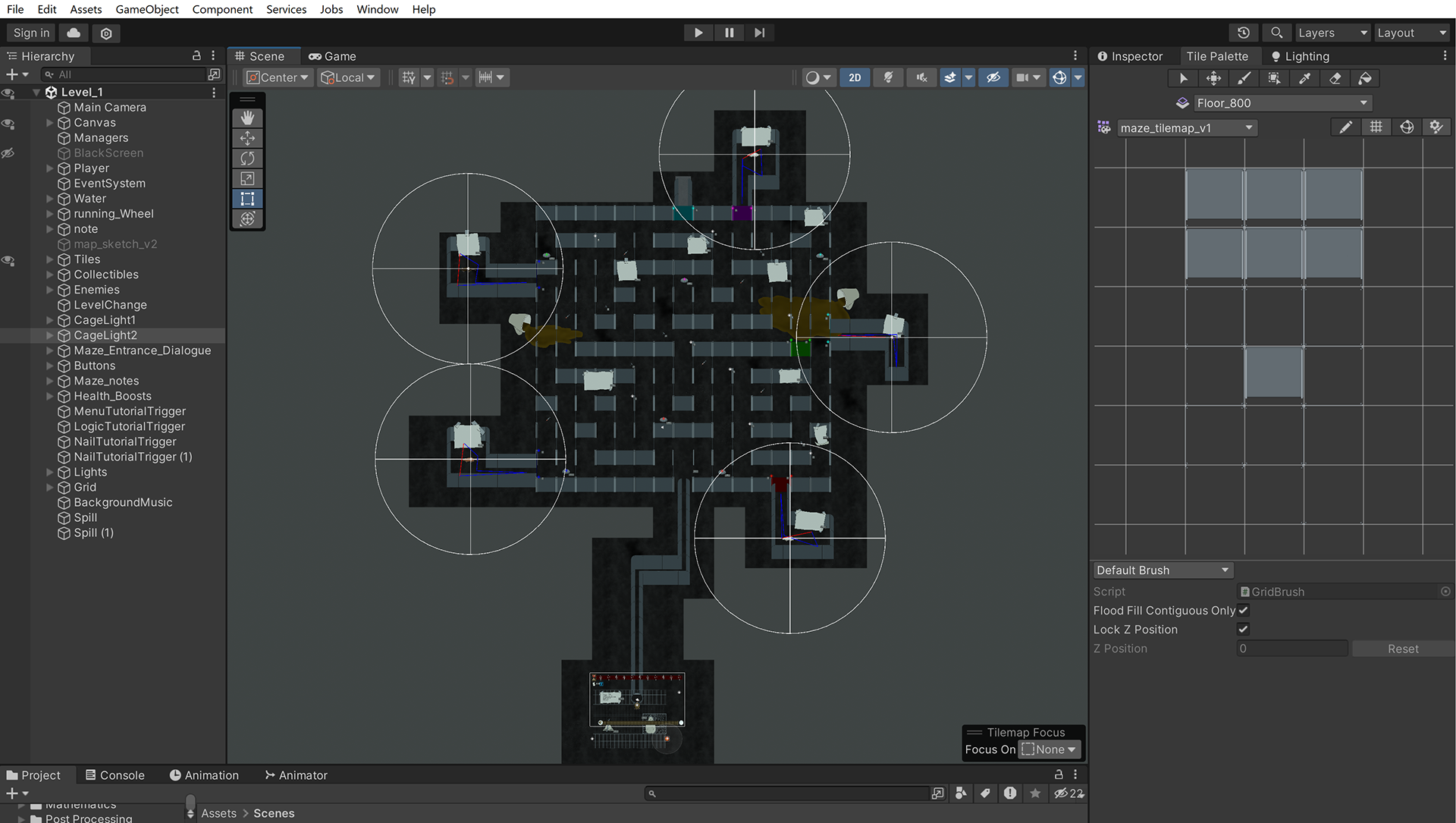Open the Layers dropdown
This screenshot has height=823, width=1456.
point(1332,33)
